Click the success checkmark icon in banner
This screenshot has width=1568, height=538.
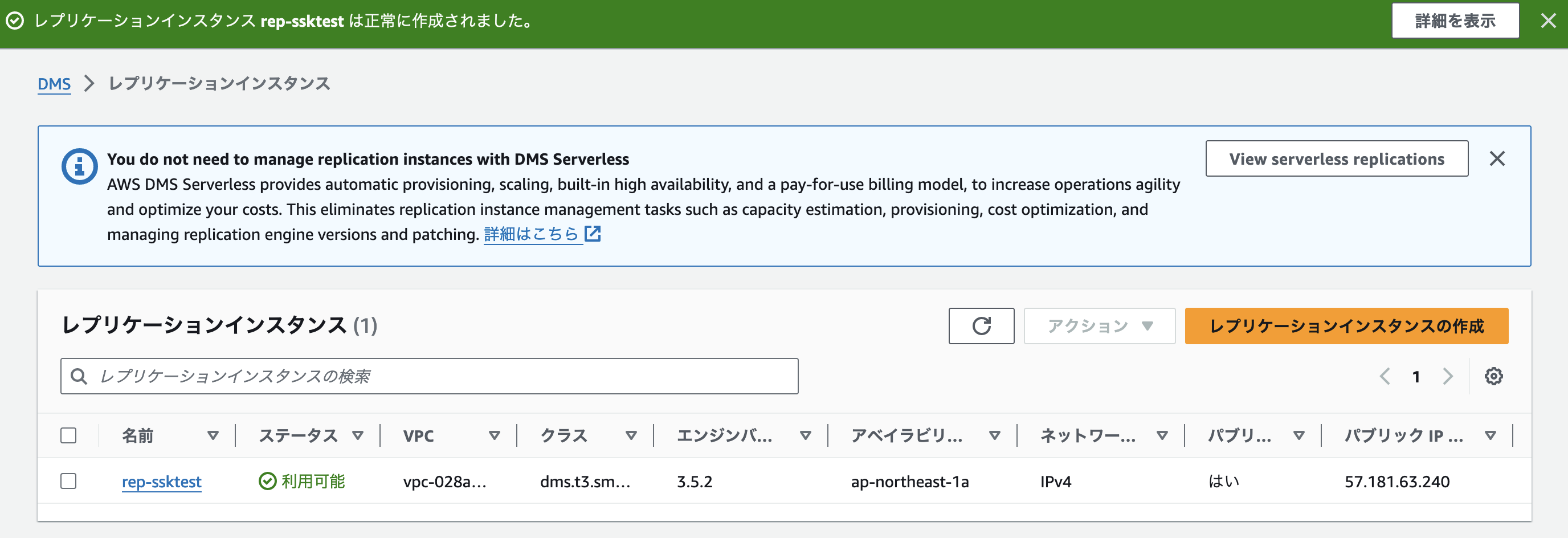[x=15, y=21]
